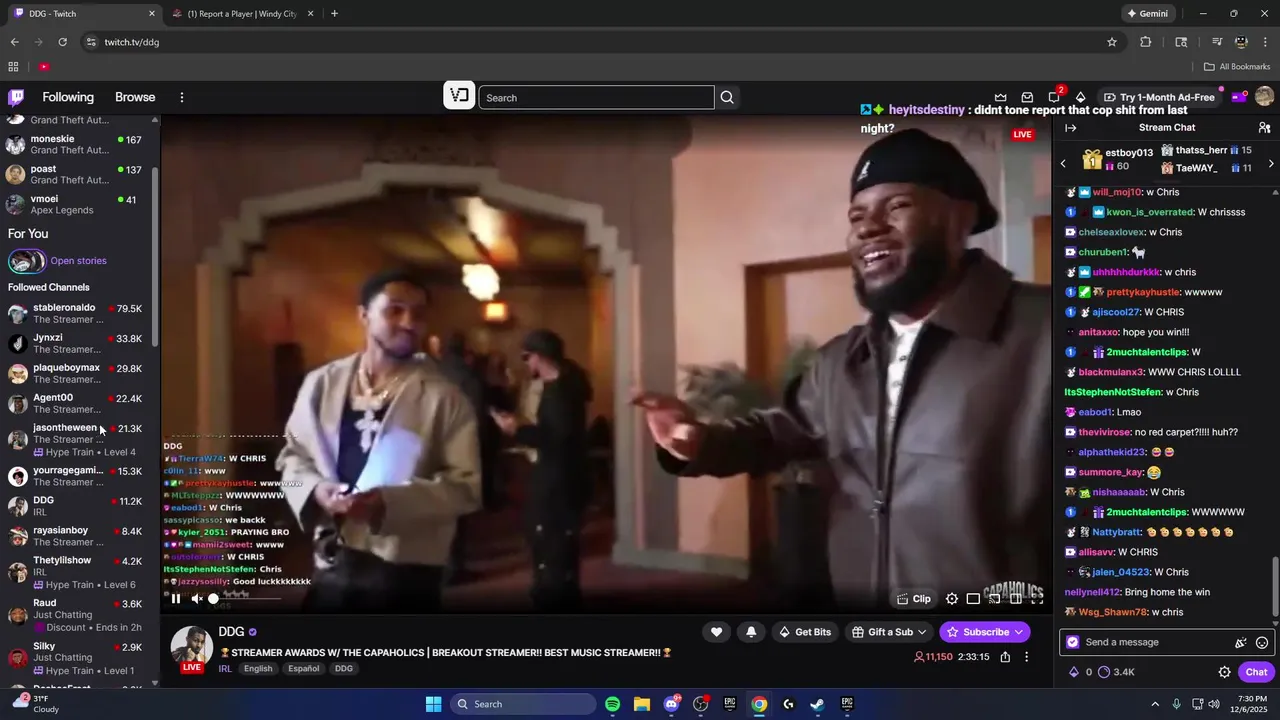This screenshot has width=1280, height=720.
Task: Reload the Twitch page
Action: [x=62, y=42]
